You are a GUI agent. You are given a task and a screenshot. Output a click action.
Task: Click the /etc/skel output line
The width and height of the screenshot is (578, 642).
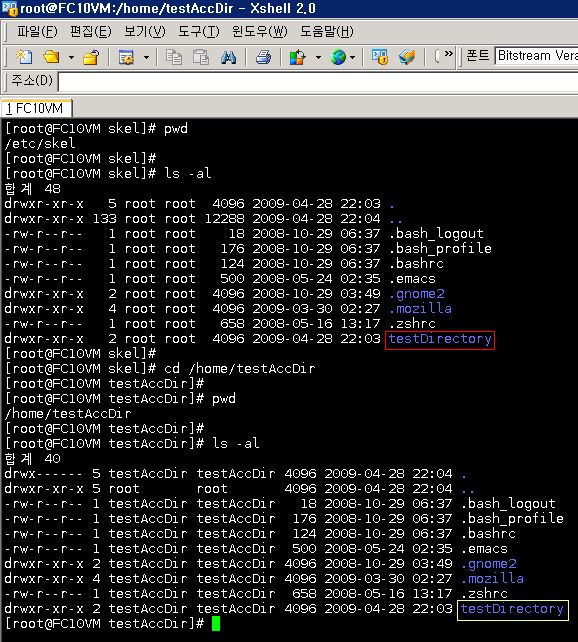[40, 143]
